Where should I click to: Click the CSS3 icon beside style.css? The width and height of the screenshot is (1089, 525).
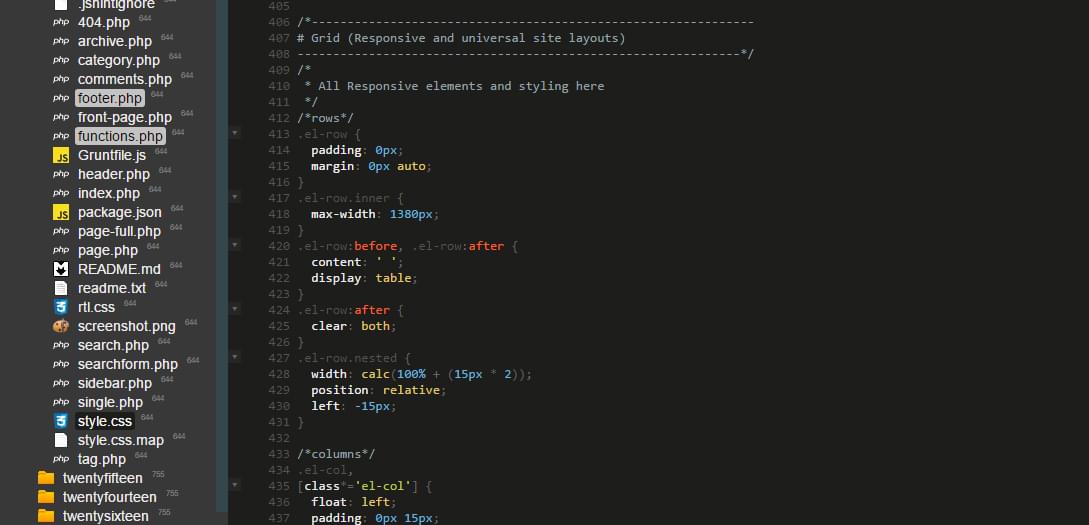pyautogui.click(x=60, y=421)
